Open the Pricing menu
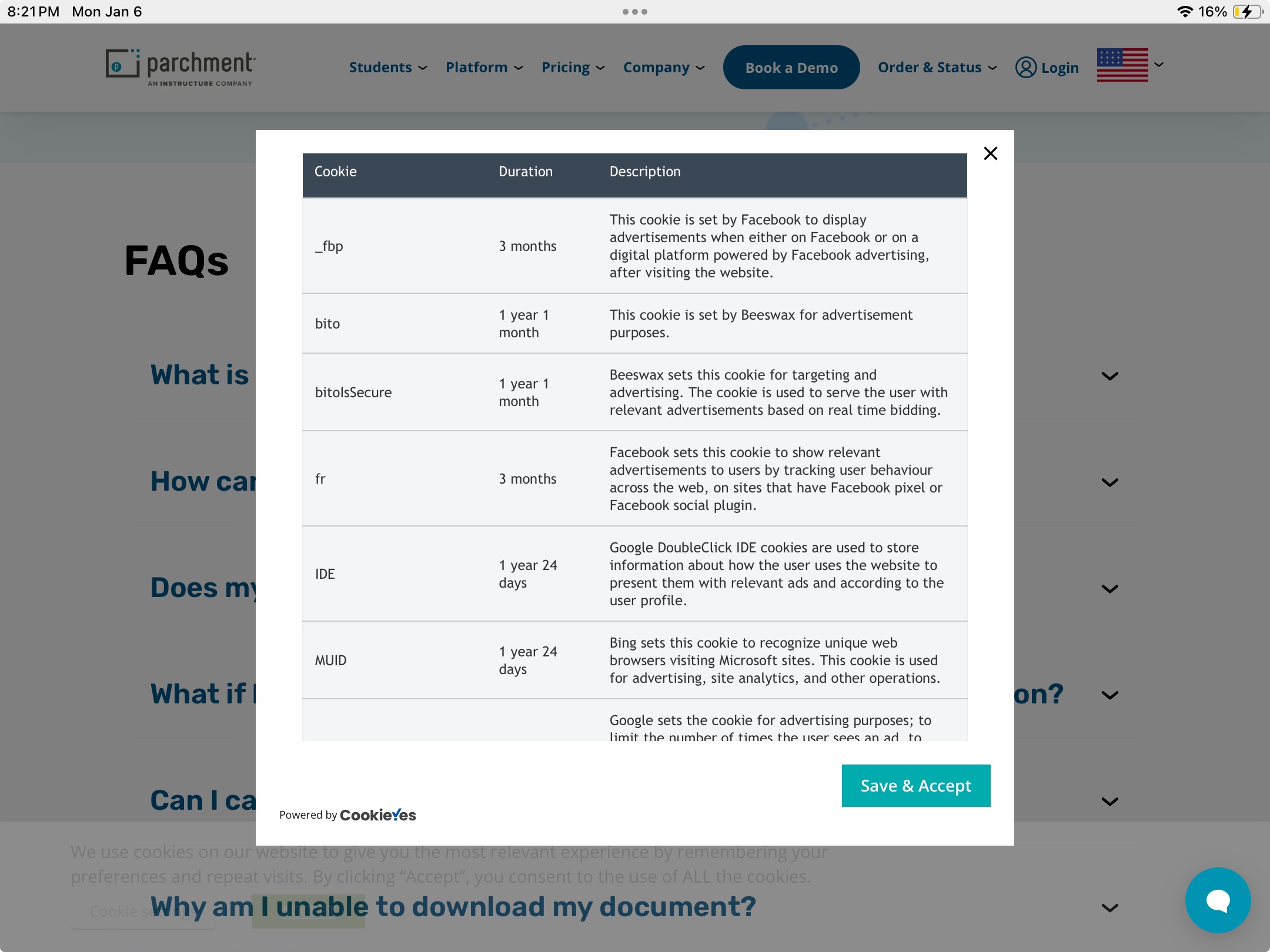This screenshot has width=1270, height=952. (573, 68)
